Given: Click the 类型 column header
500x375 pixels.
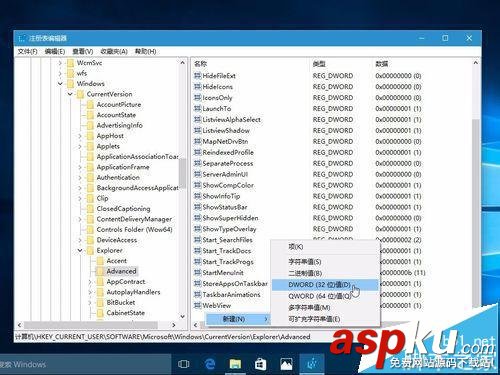Looking at the screenshot, I should pos(319,63).
